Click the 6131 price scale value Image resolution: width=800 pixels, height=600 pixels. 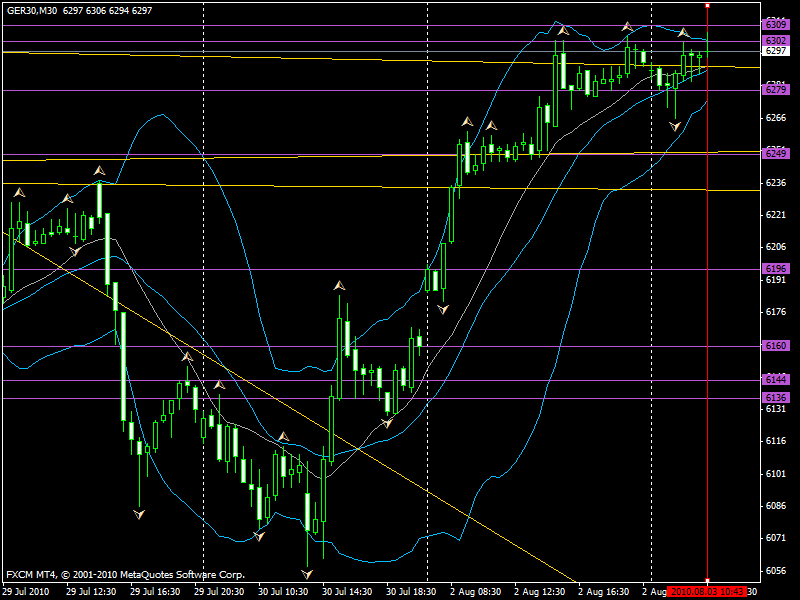[776, 409]
